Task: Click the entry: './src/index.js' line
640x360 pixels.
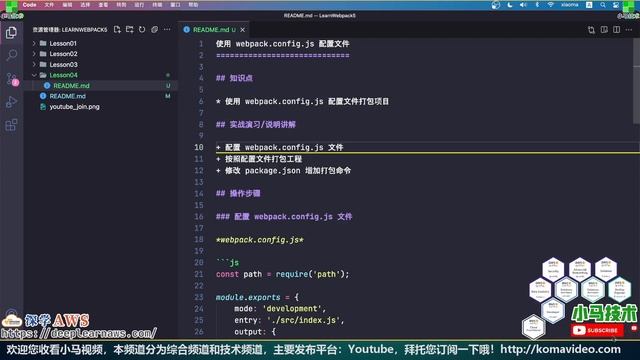Action: pyautogui.click(x=289, y=320)
